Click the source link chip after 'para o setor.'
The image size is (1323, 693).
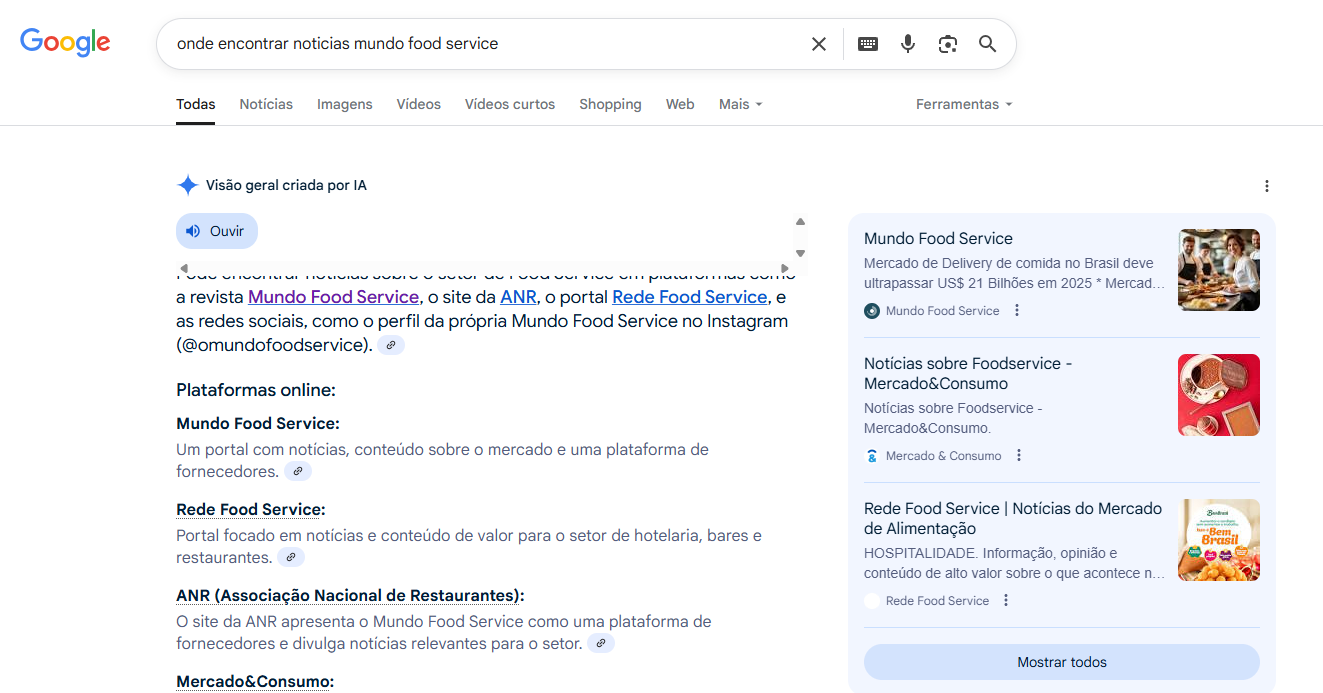(x=601, y=643)
